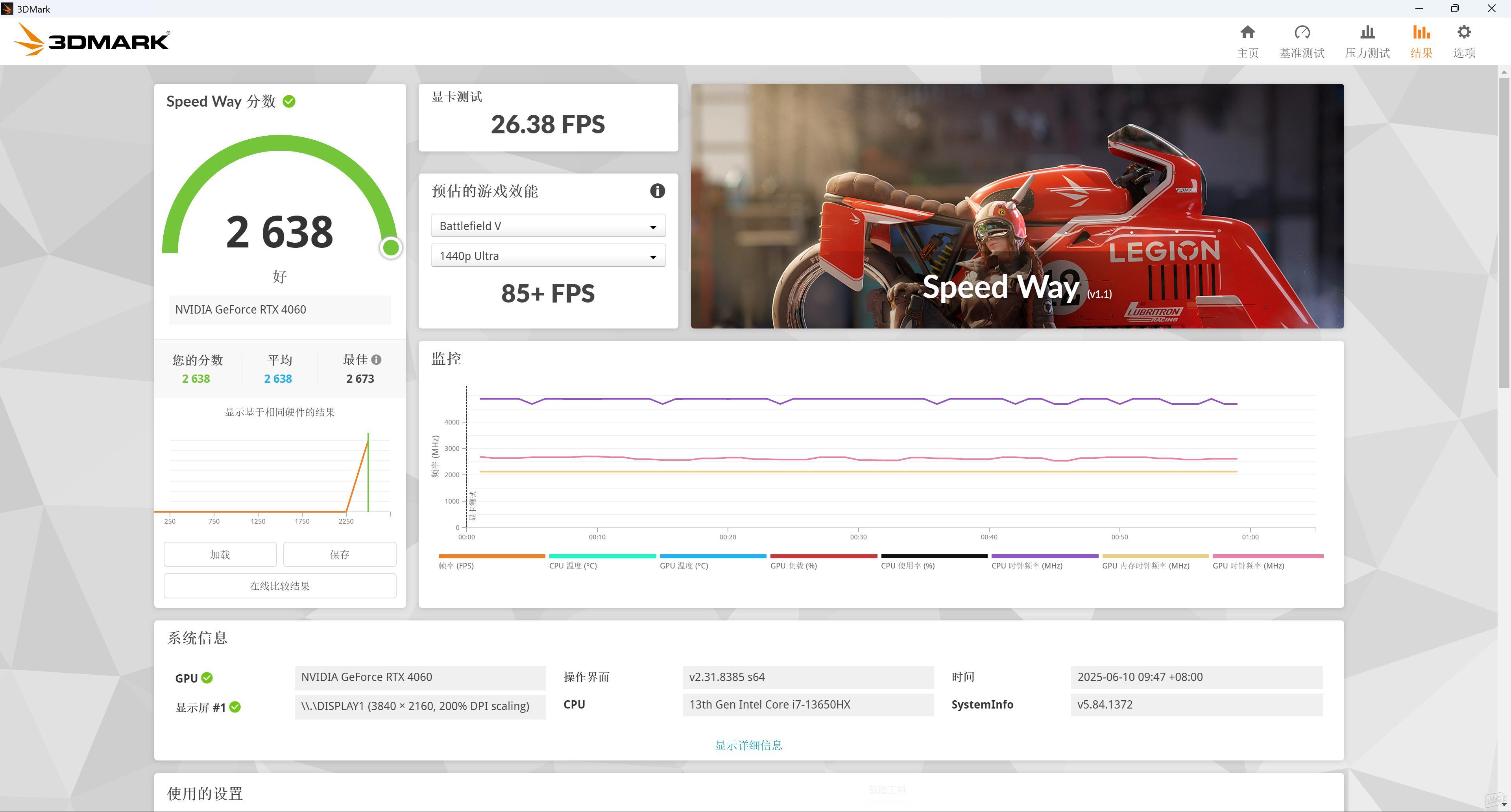Image resolution: width=1511 pixels, height=812 pixels.
Task: Click the info icon next to 最佳
Action: (x=376, y=360)
